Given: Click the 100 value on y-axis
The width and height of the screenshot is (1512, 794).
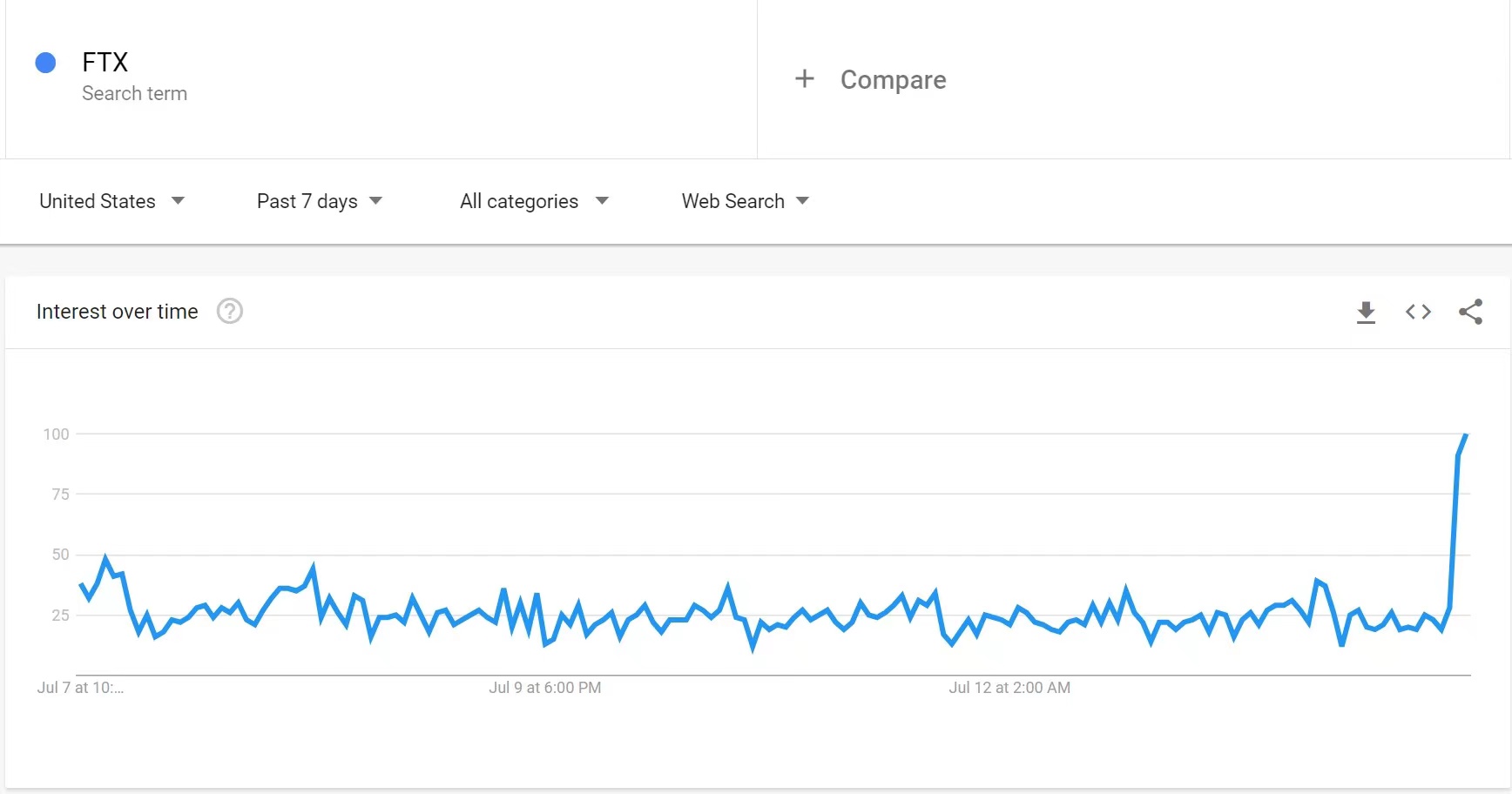Looking at the screenshot, I should tap(57, 434).
